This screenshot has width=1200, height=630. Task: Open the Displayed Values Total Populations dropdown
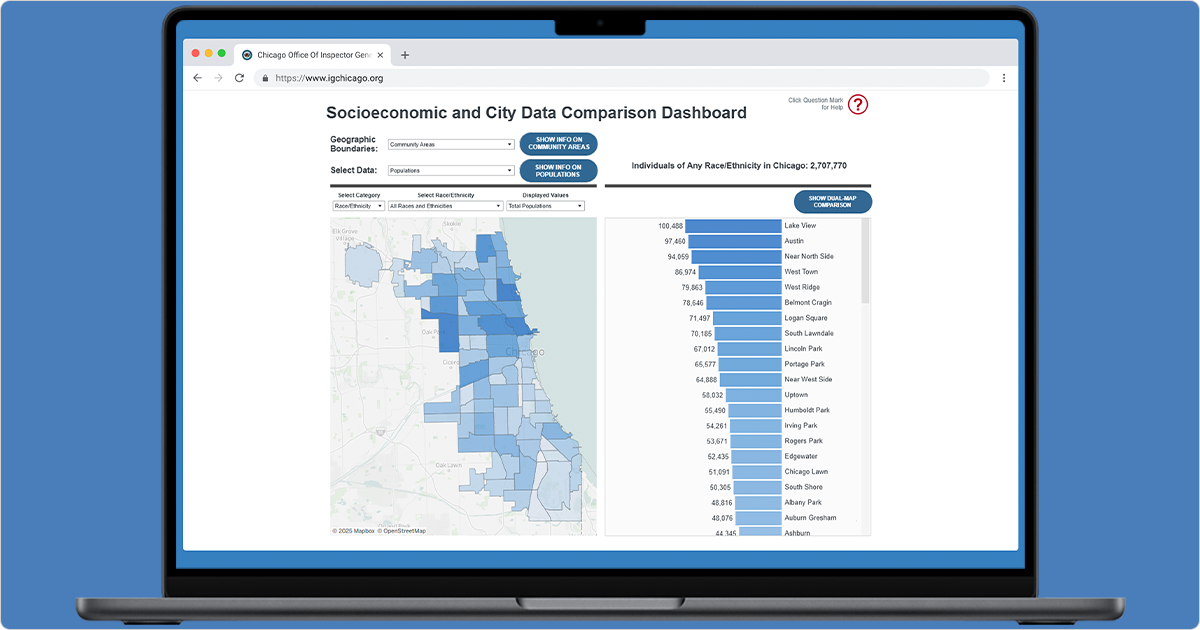(545, 206)
